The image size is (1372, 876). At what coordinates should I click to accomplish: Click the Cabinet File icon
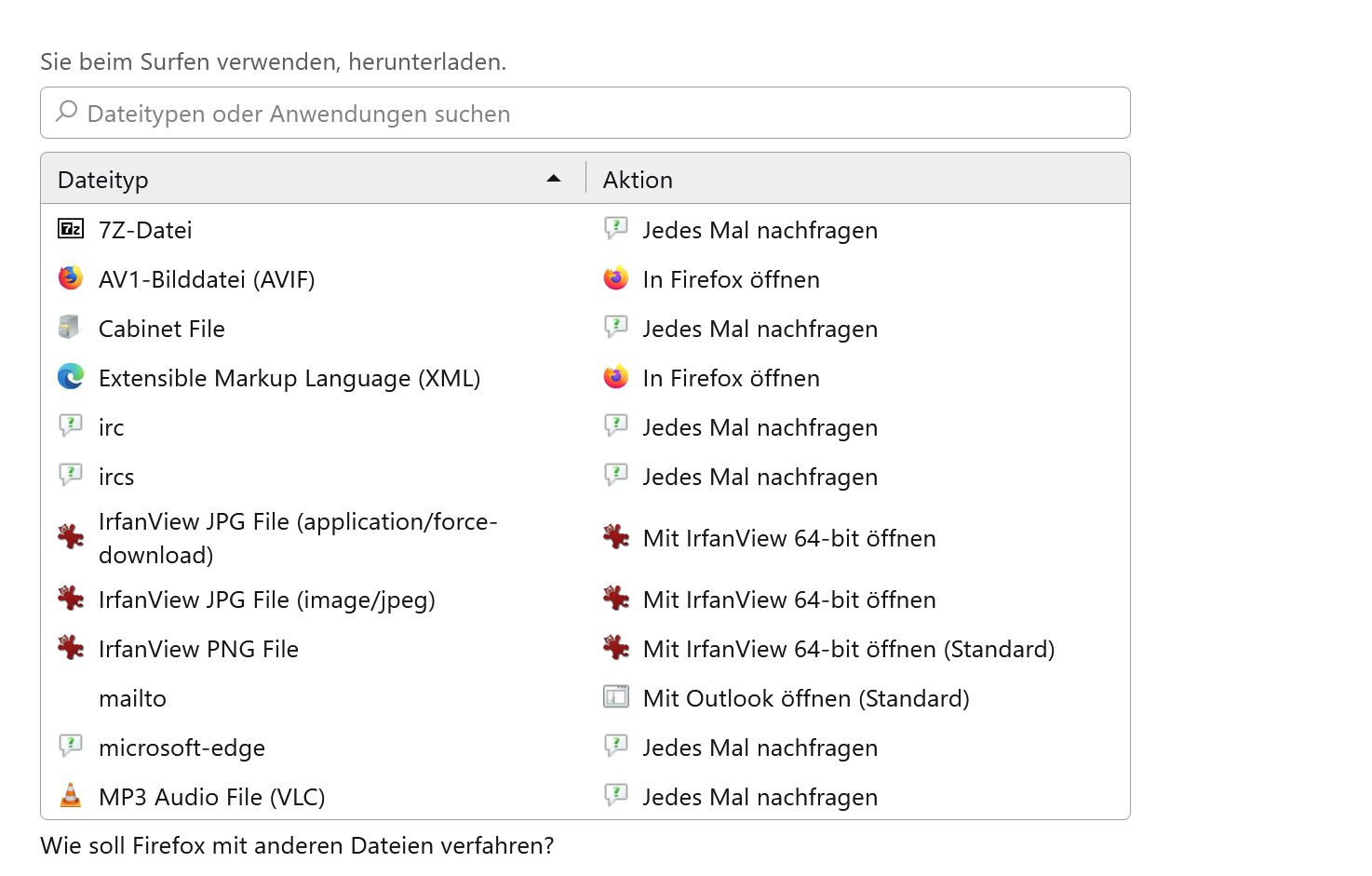click(x=71, y=328)
